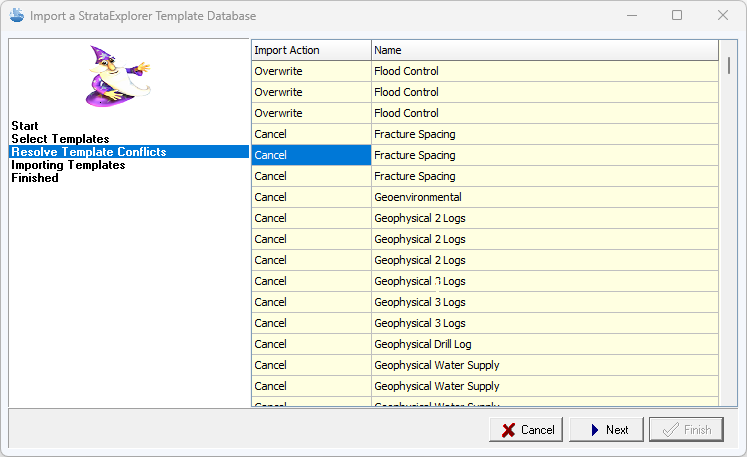747x457 pixels.
Task: Click the StrataExplorer app icon in title bar
Action: click(x=16, y=16)
